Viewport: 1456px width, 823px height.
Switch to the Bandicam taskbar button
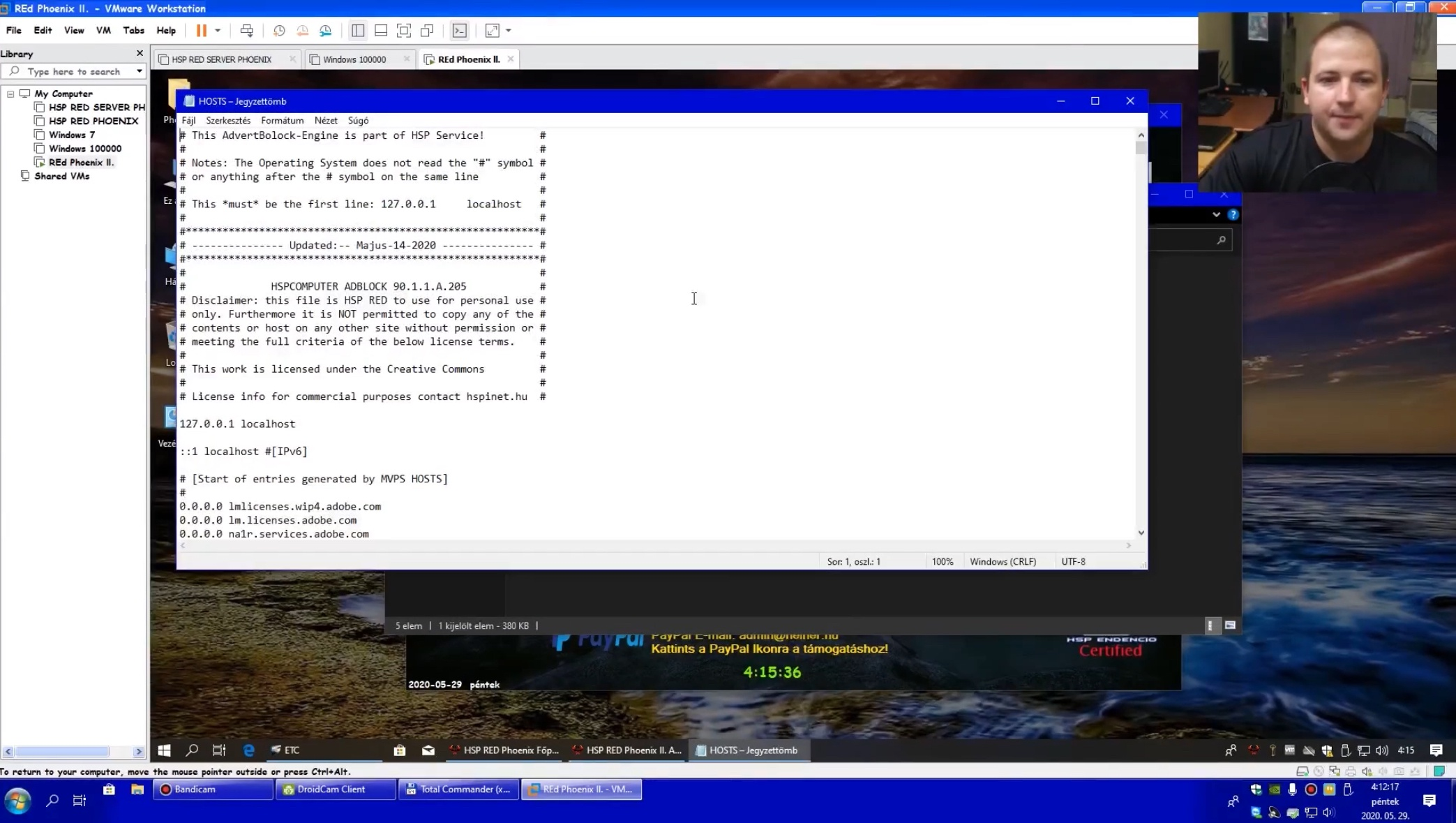(x=213, y=789)
